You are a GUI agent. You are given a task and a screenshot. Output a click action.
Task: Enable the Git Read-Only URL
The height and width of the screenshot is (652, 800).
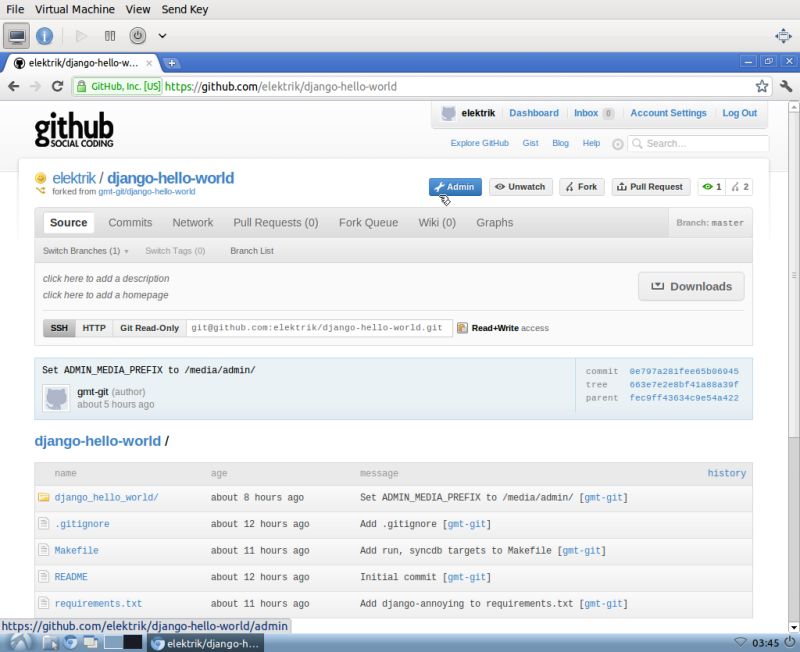[x=149, y=328]
